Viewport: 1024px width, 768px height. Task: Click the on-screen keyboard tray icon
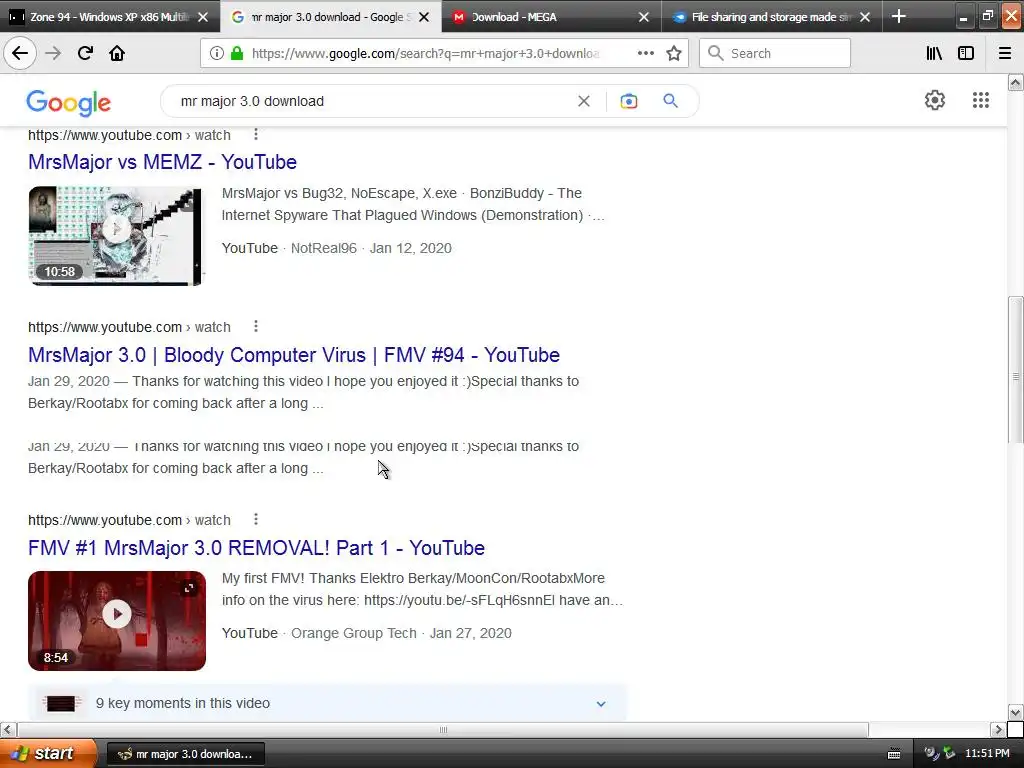pos(894,754)
